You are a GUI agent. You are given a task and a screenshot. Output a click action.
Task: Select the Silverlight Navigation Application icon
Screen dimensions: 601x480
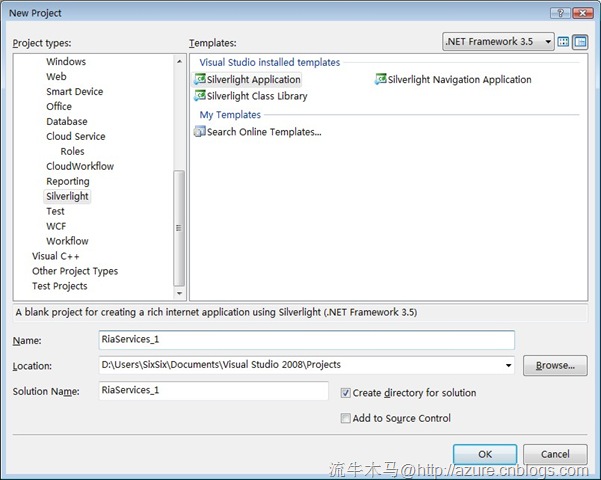point(381,80)
